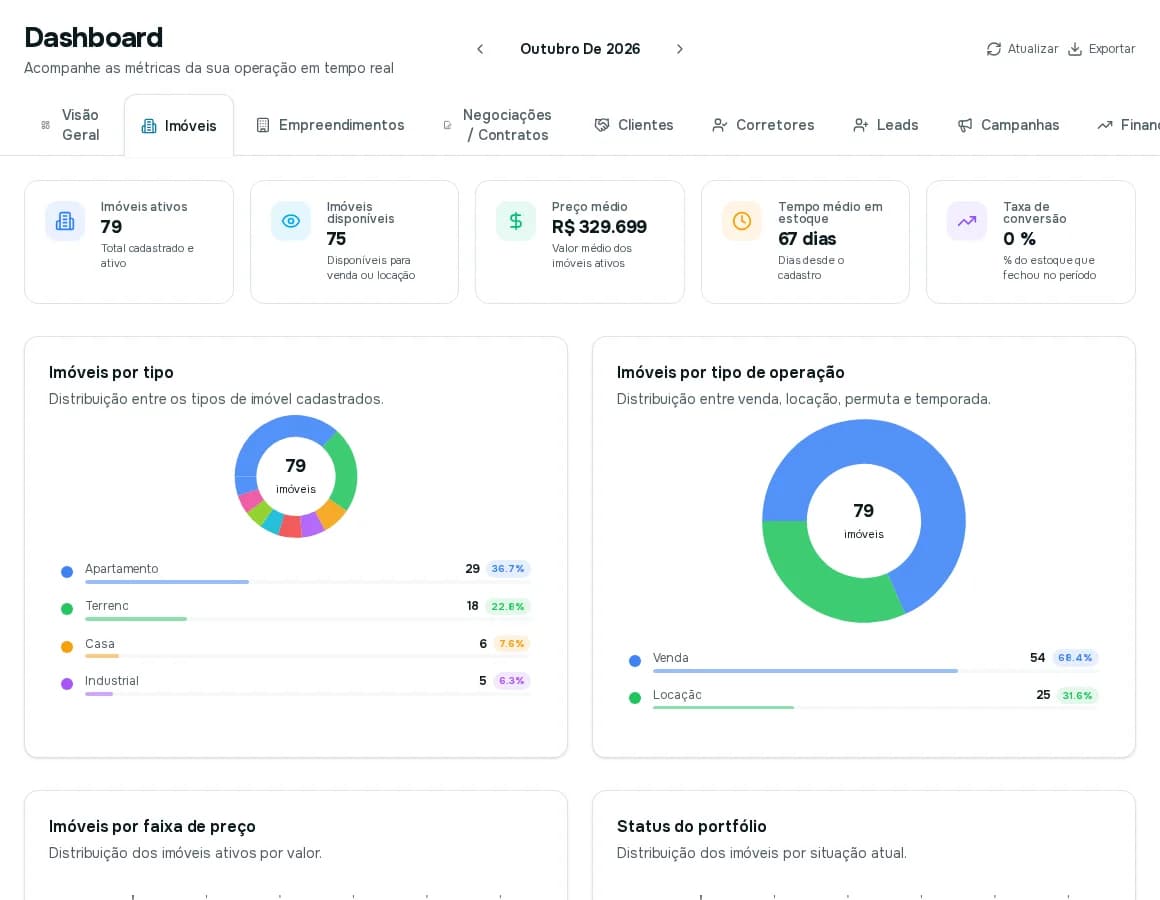Click the 31.6% Locação badge
The height and width of the screenshot is (900, 1160).
[x=1077, y=695]
